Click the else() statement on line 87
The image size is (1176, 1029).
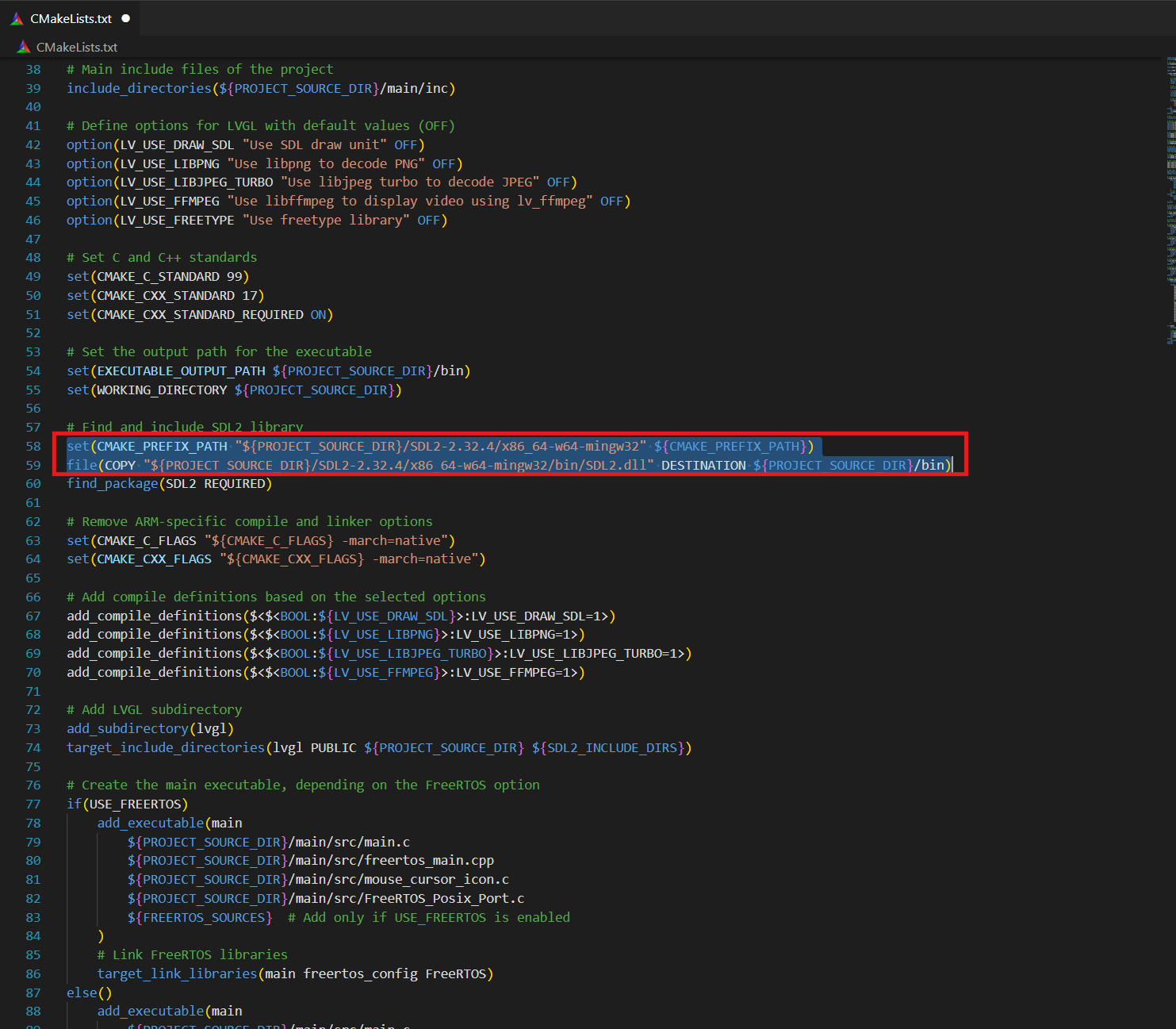pyautogui.click(x=89, y=993)
